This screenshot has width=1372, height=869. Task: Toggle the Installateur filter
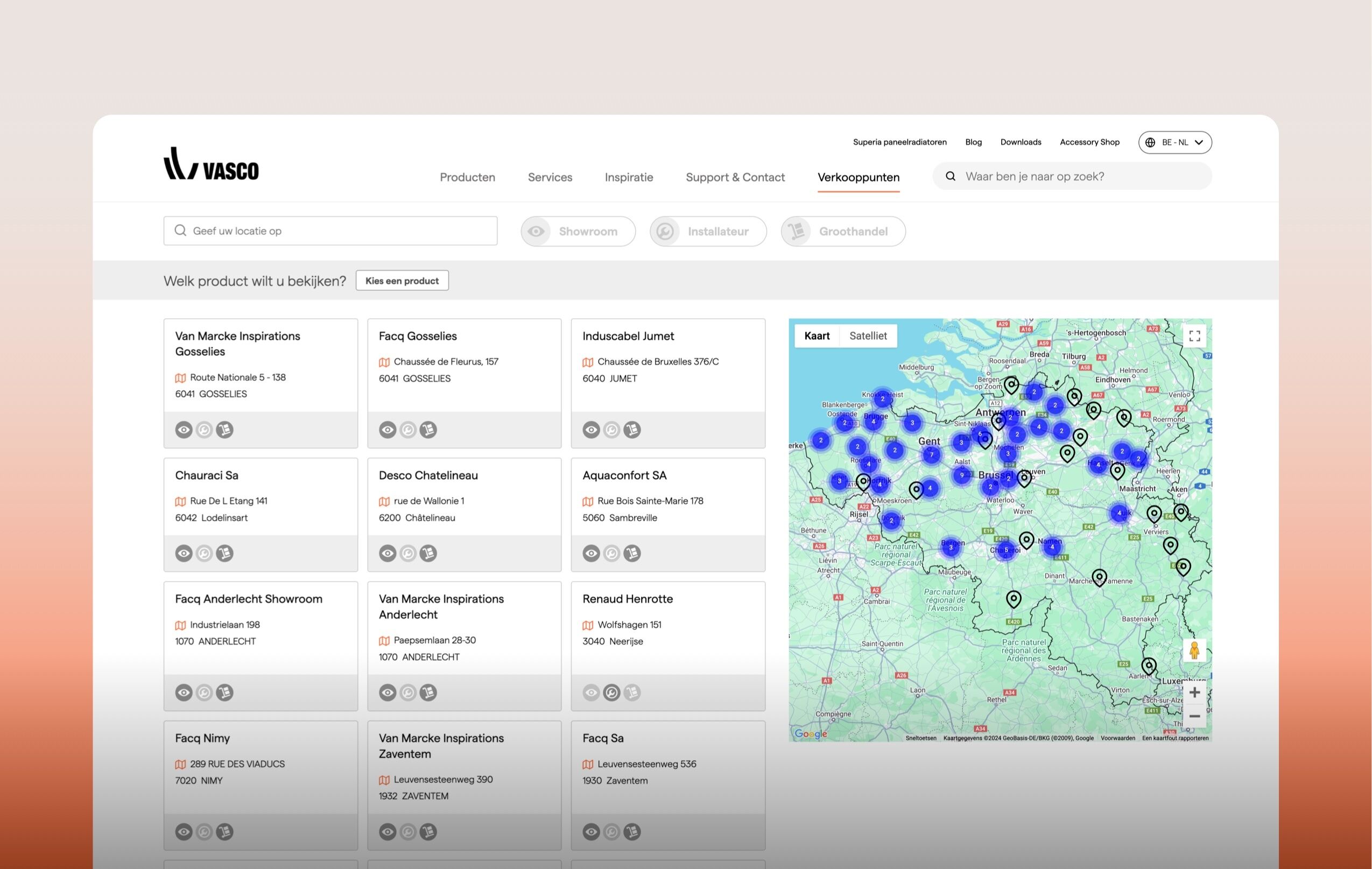pos(708,232)
